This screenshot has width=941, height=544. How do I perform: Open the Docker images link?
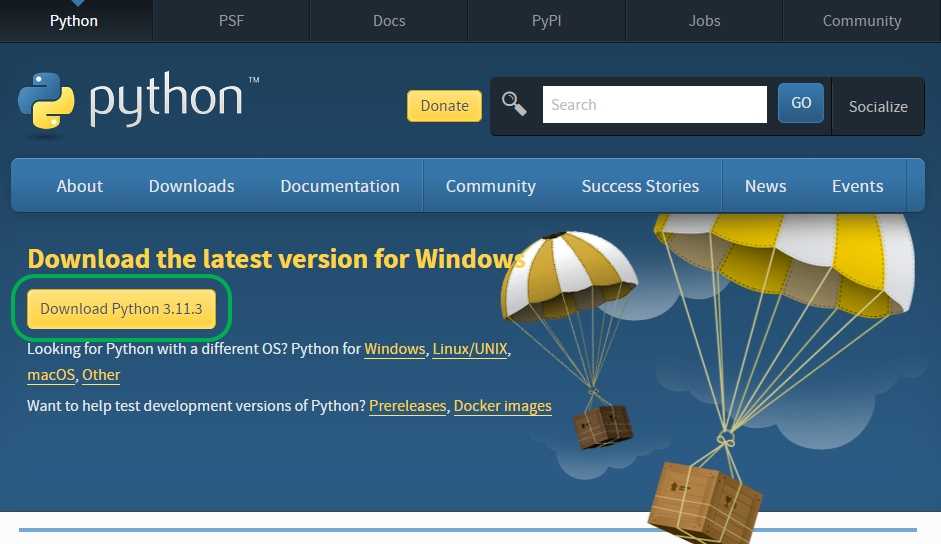(x=502, y=406)
